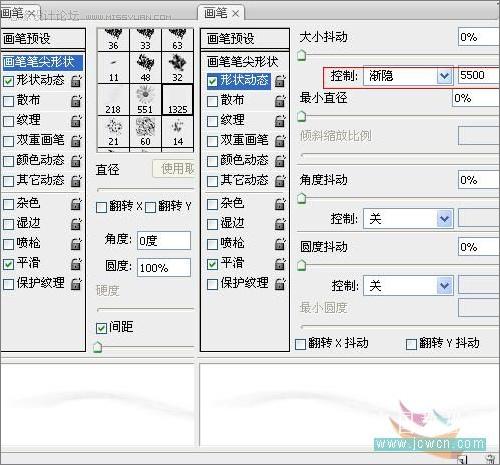Adjust the 间距 slider handle
Viewport: 500px width, 465px height.
coord(98,347)
